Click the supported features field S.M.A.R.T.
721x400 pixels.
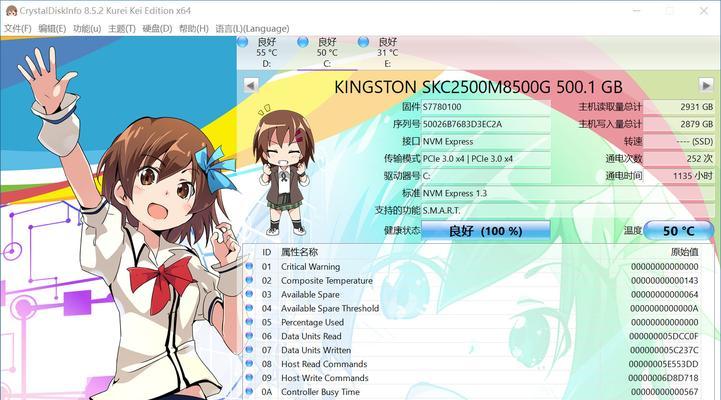click(x=568, y=210)
